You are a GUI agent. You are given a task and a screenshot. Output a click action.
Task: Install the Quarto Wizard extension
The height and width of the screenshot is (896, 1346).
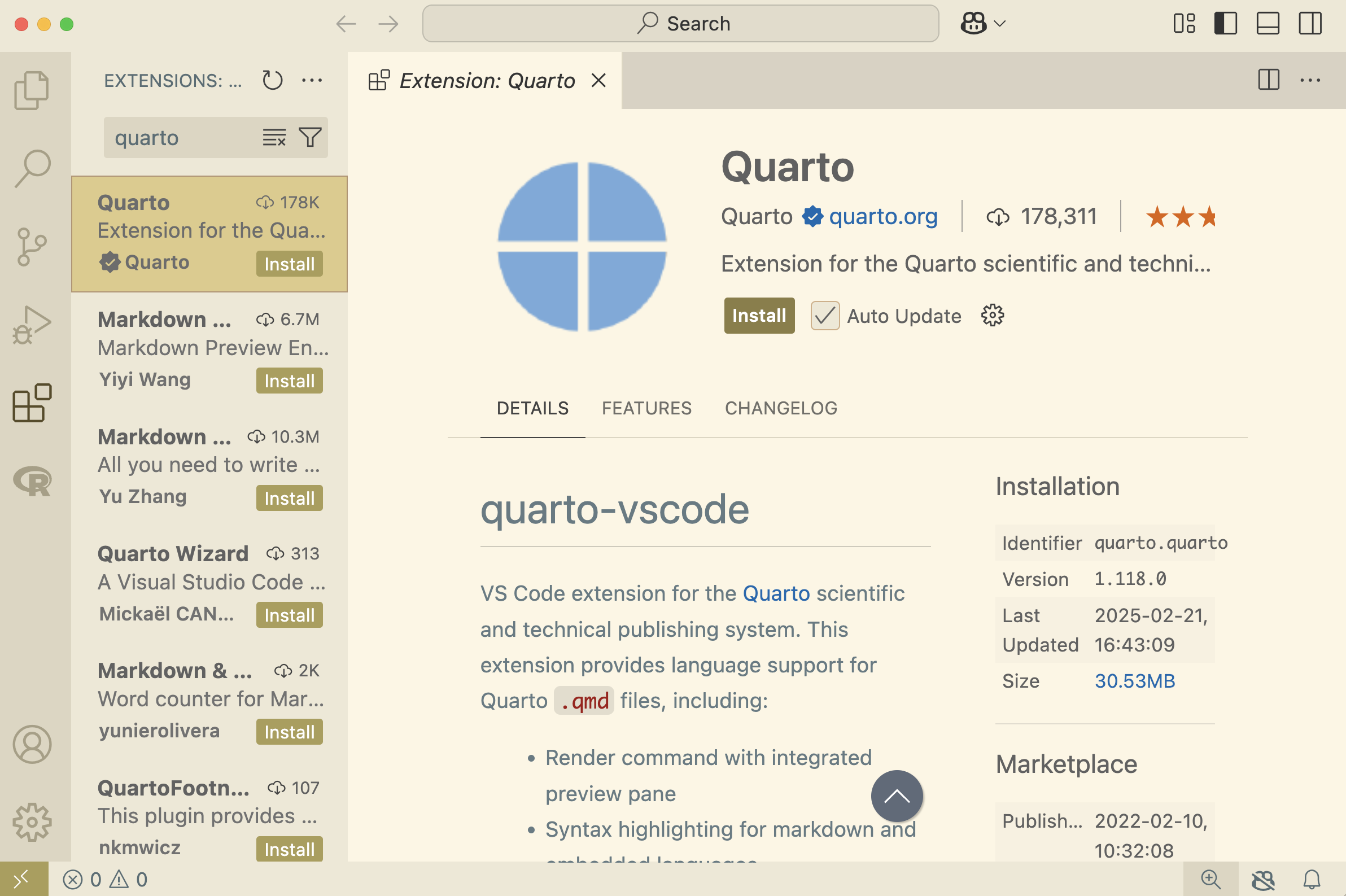click(289, 615)
